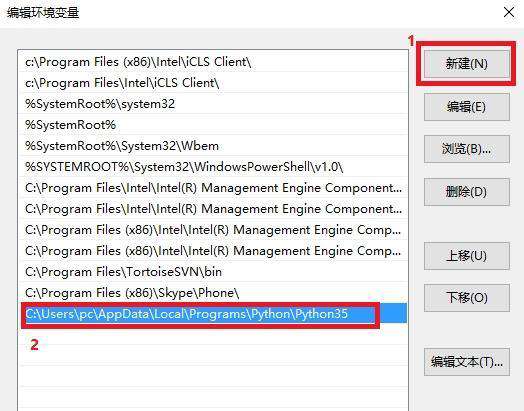Move entry up with 上移(U)
This screenshot has width=524, height=411.
[x=467, y=256]
